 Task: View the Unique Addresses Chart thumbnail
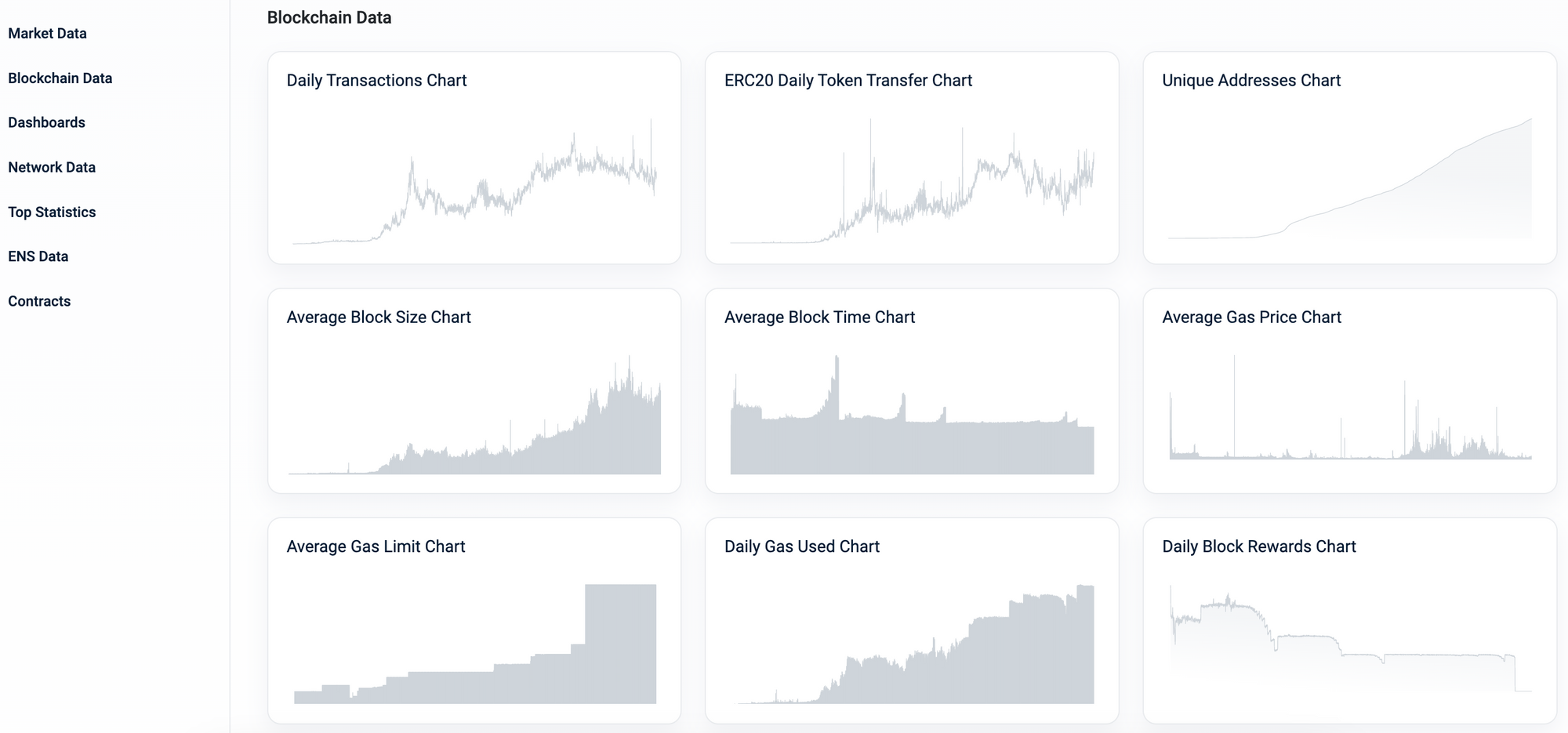click(1349, 179)
